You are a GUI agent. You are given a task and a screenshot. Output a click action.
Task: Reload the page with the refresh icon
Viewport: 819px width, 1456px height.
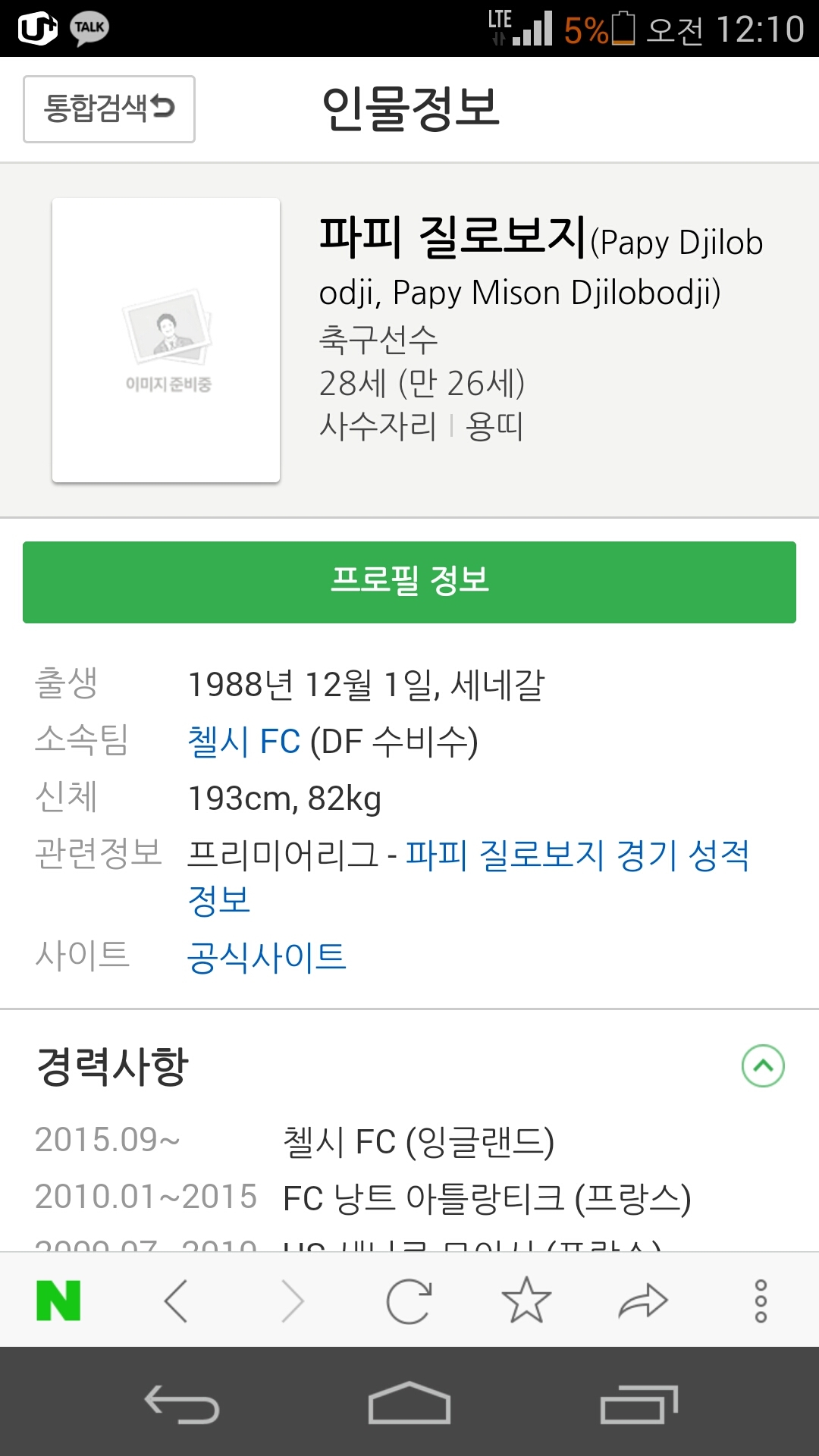click(409, 1301)
